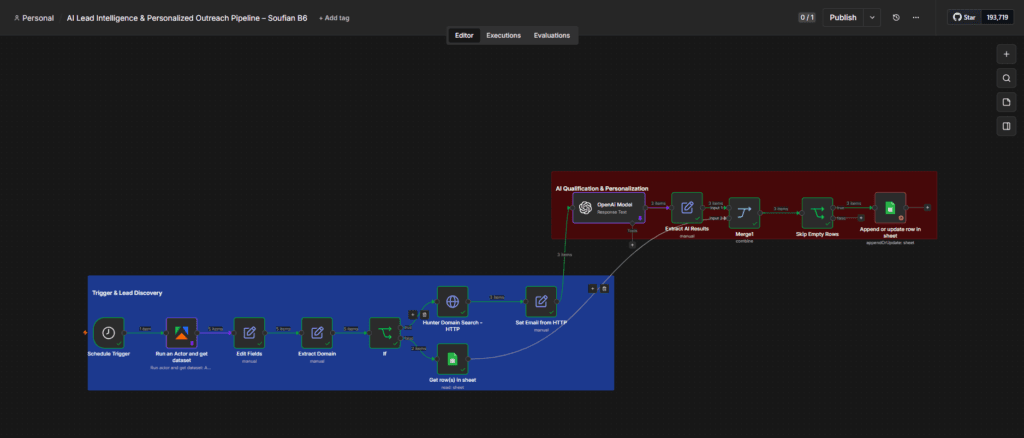Screen dimensions: 1024x438
Task: Delete the If true connection via trash icon
Action: (x=424, y=315)
